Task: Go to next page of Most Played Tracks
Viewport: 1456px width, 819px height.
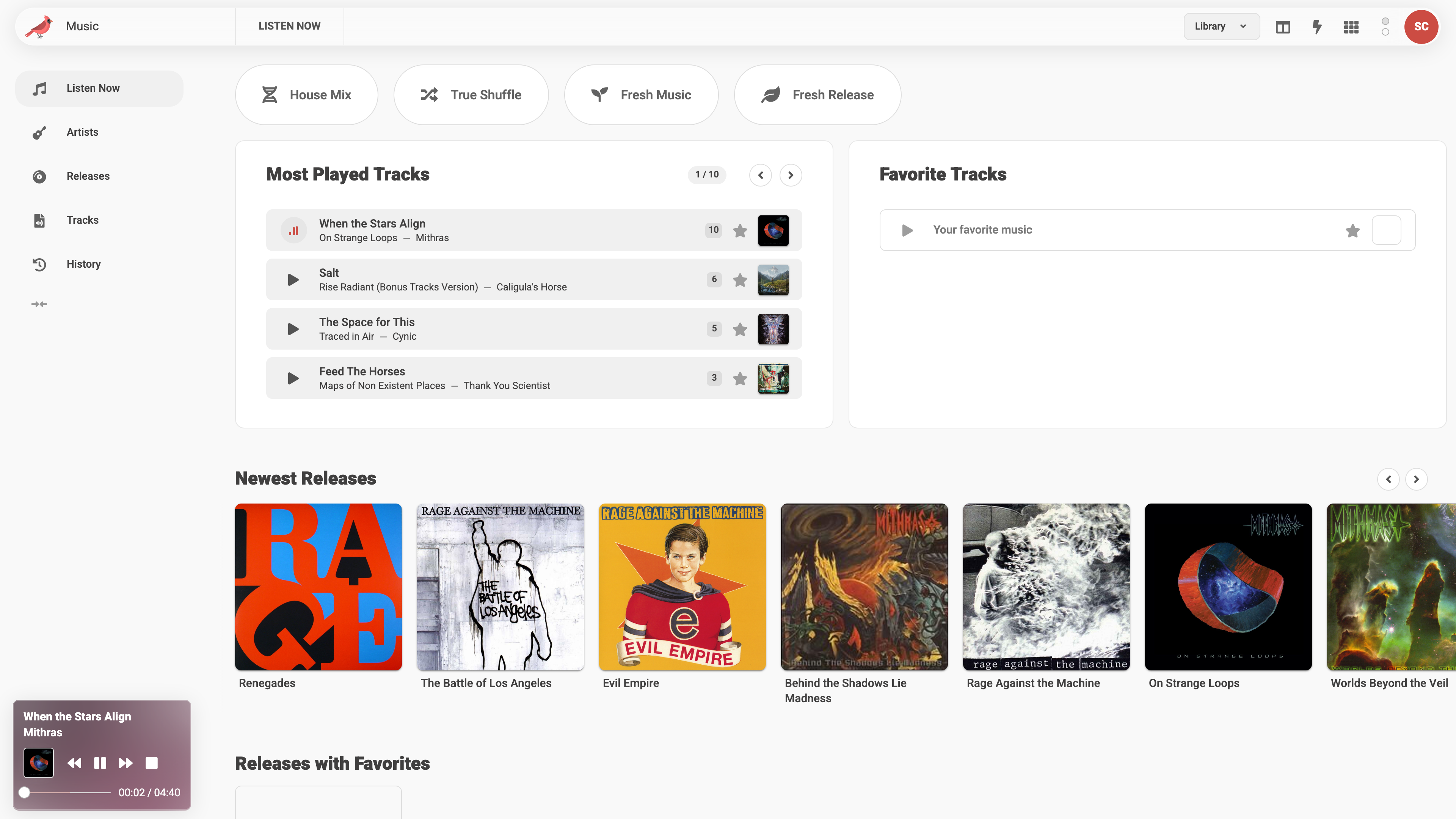Action: click(791, 175)
